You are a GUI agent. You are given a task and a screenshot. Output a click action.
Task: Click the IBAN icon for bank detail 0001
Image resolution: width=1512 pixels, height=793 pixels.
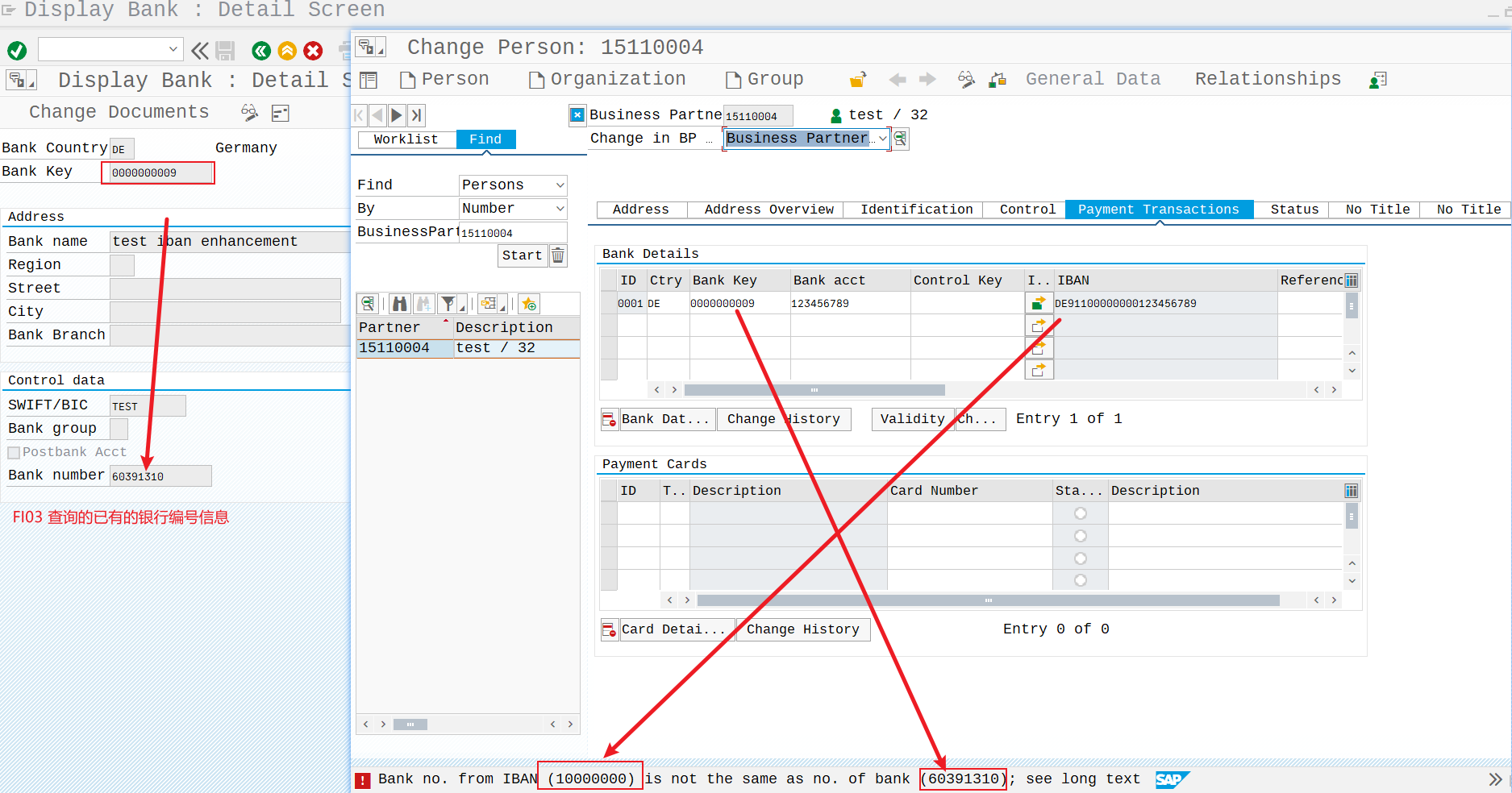pyautogui.click(x=1039, y=303)
